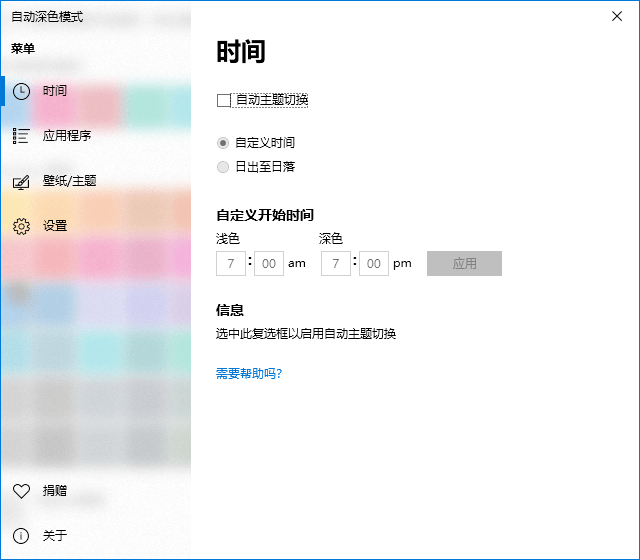Show the 关于 page

96,536
